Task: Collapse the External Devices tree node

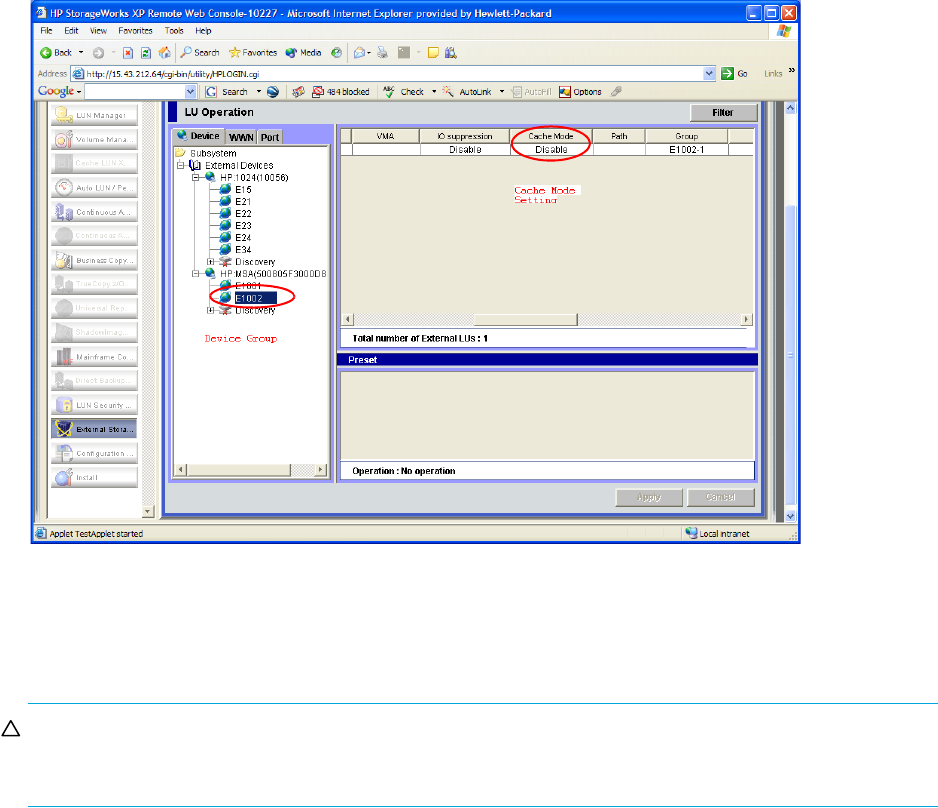Action: (181, 165)
